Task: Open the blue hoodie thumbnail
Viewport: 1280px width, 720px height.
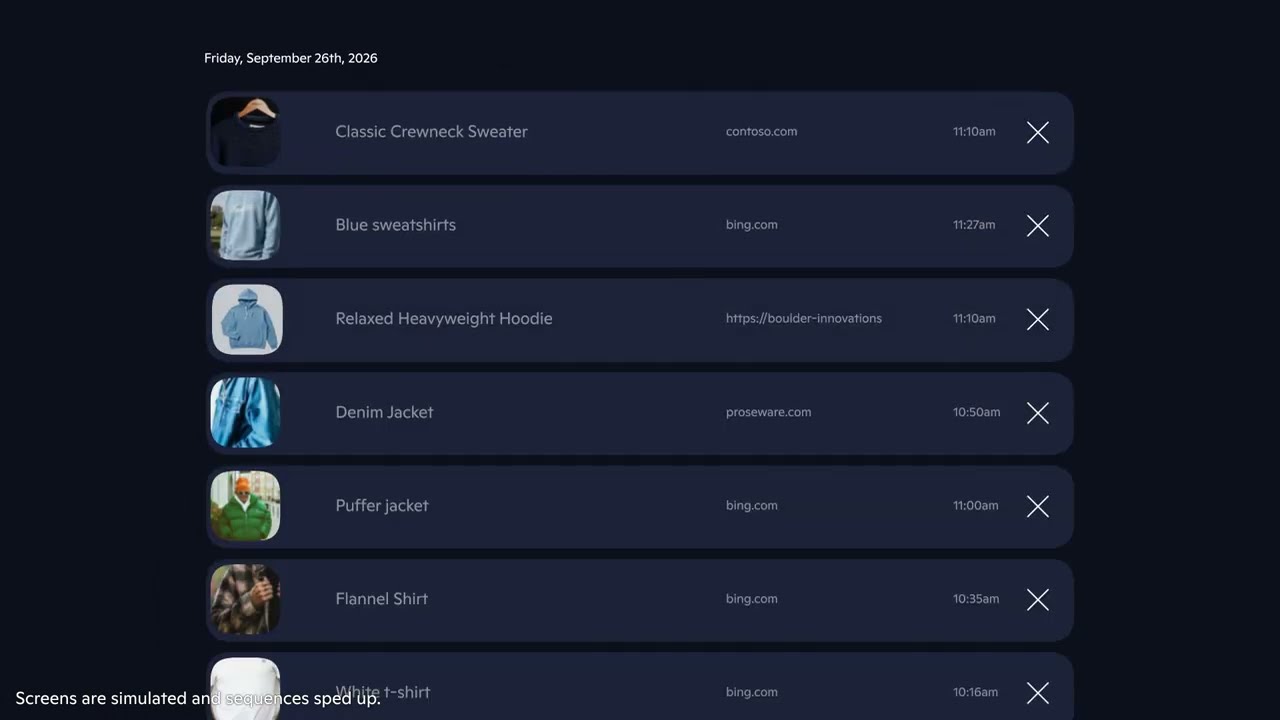Action: 246,319
